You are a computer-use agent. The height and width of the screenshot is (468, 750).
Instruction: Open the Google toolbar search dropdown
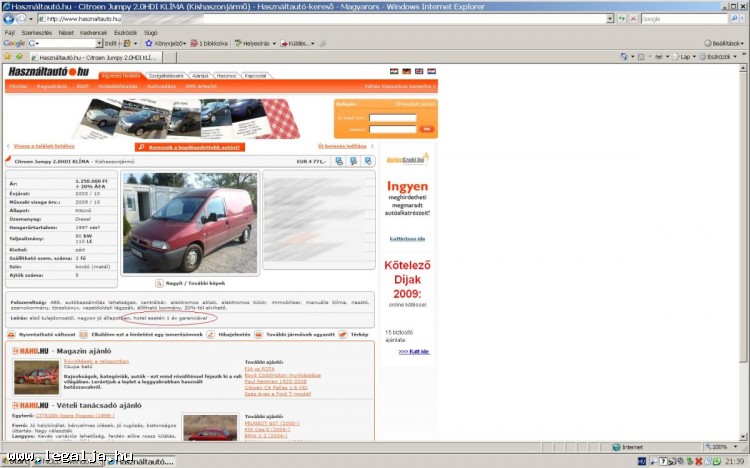[x=99, y=43]
